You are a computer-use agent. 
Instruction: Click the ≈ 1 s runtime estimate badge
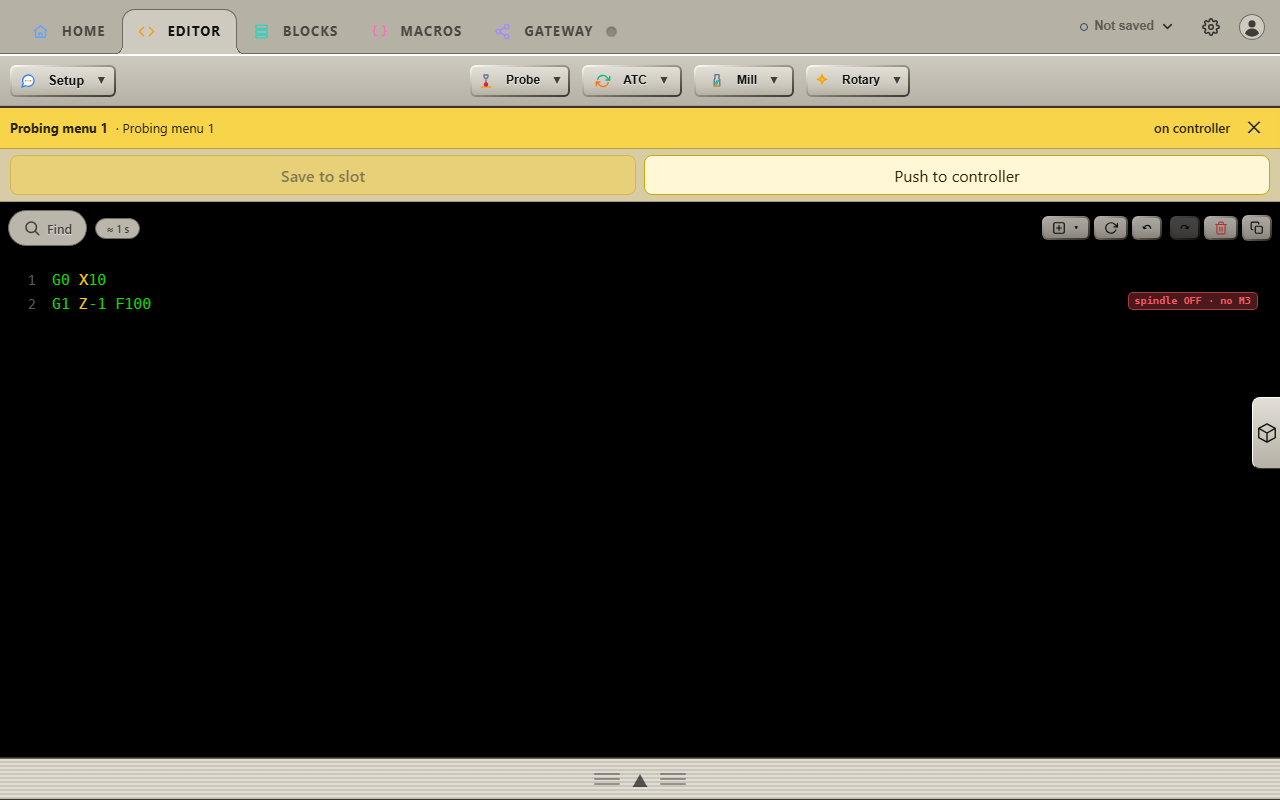click(x=118, y=229)
